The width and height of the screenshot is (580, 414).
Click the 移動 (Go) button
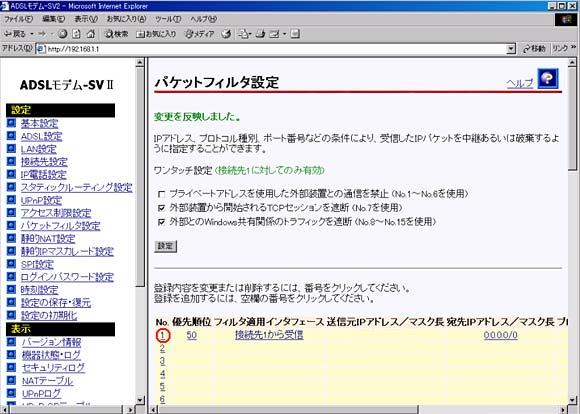534,49
